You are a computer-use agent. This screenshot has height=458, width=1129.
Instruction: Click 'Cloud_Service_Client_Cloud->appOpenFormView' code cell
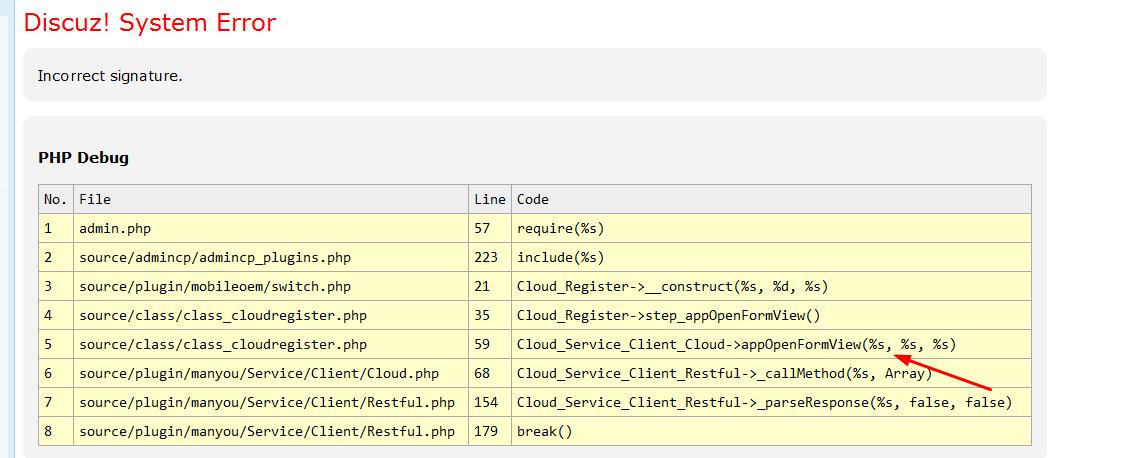(772, 344)
